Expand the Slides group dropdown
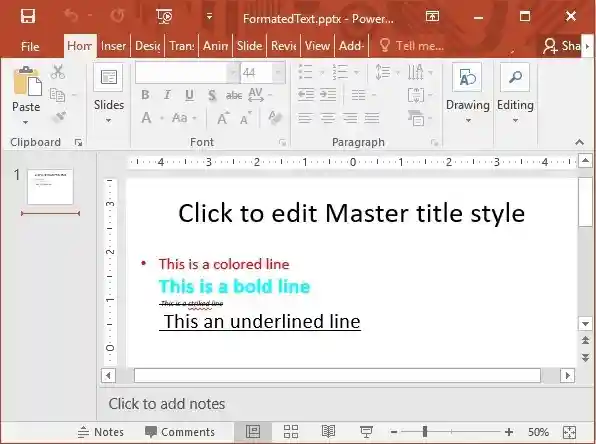Image resolution: width=596 pixels, height=444 pixels. point(109,121)
